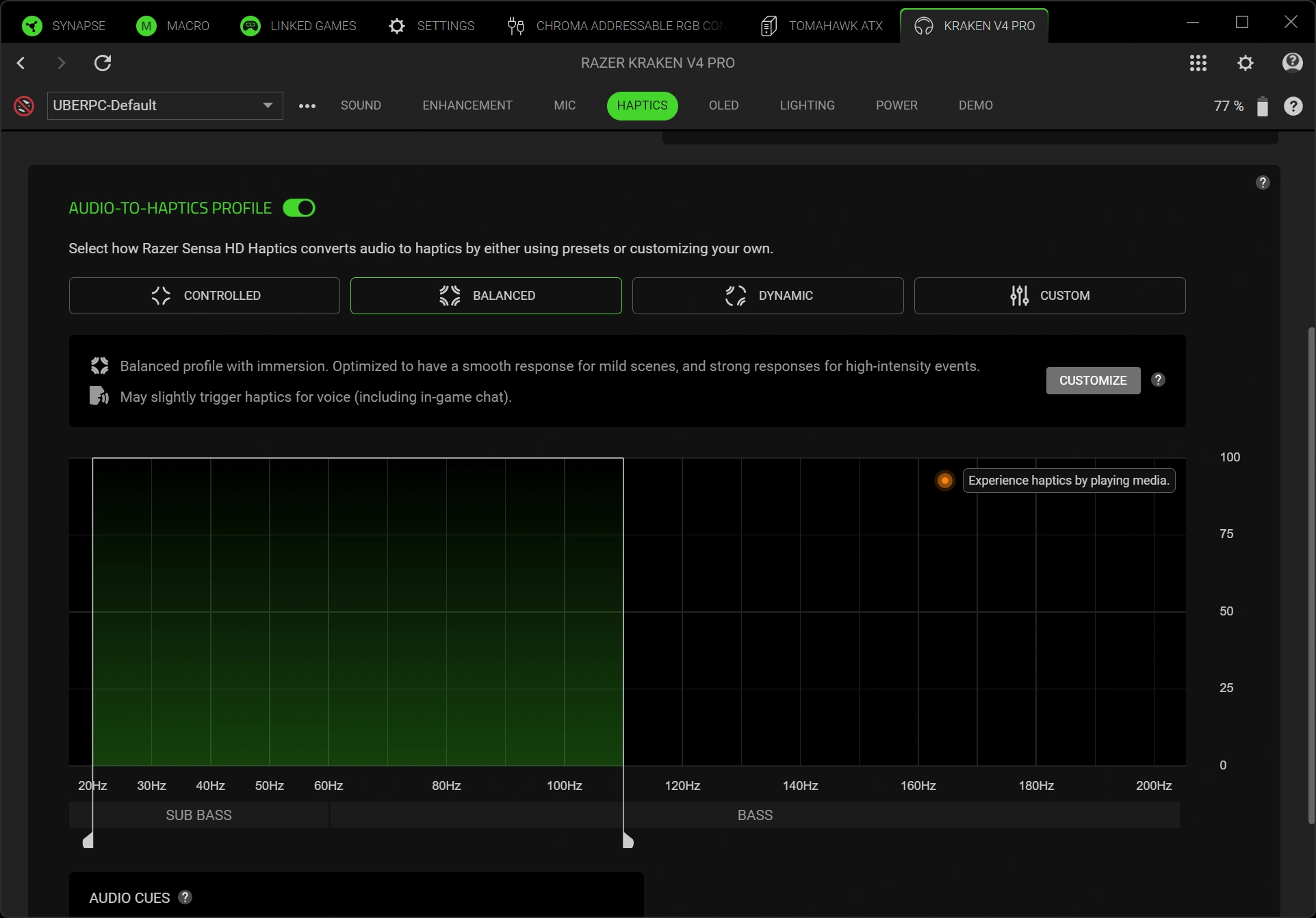Click the 'Experience haptics by playing media.' tooltip

click(x=1068, y=481)
